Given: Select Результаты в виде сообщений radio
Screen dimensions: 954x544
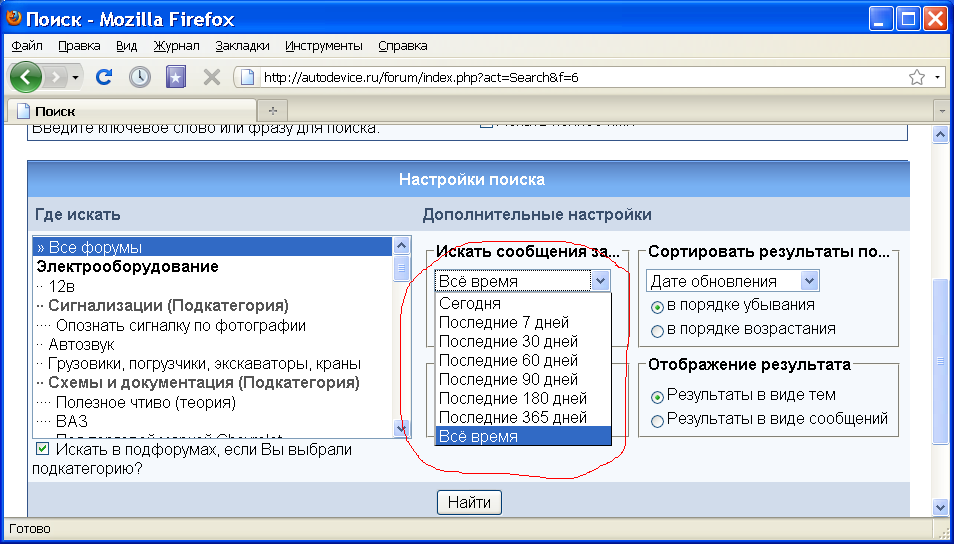Looking at the screenshot, I should 657,421.
